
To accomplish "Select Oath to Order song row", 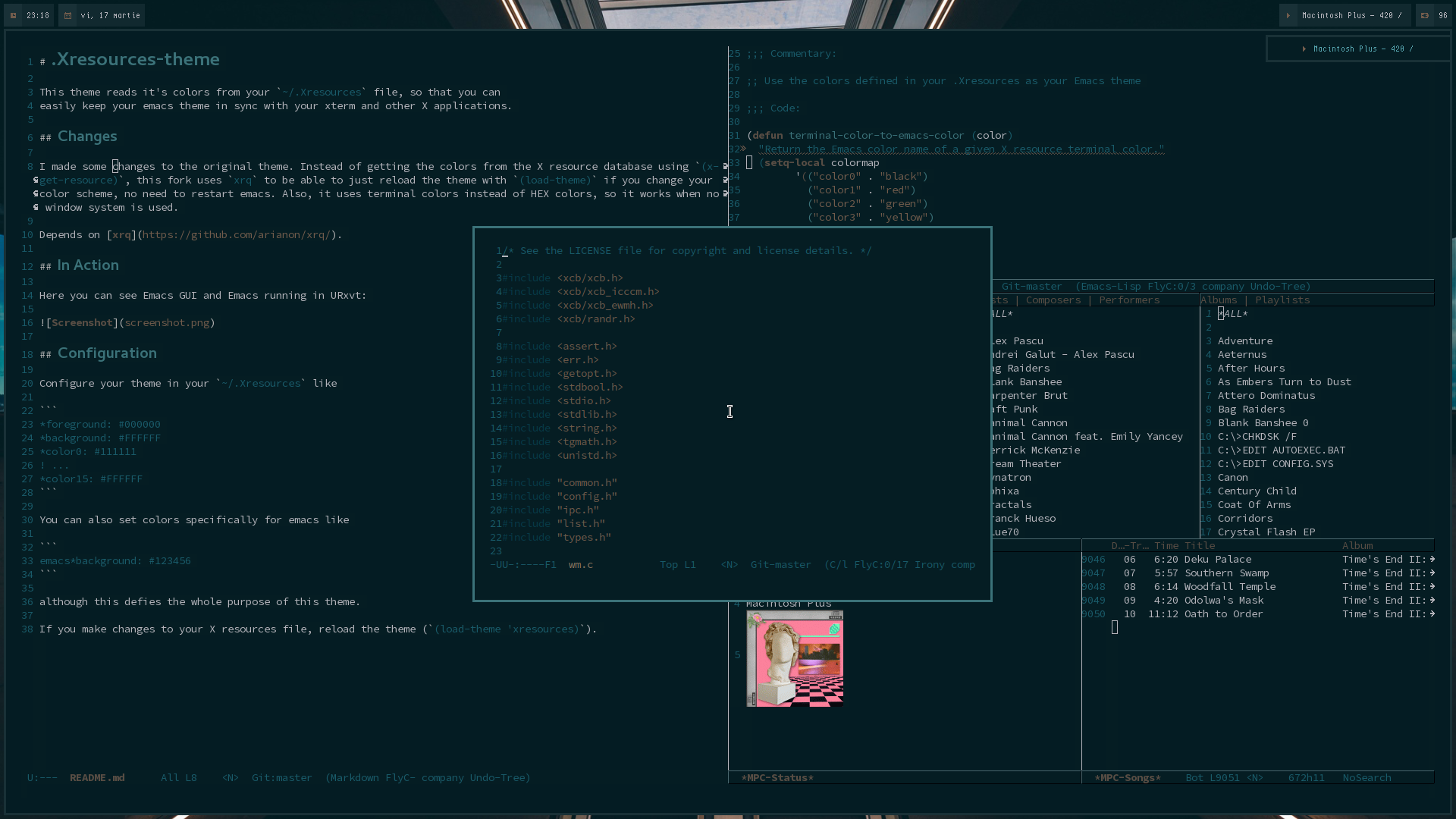I will pyautogui.click(x=1223, y=613).
